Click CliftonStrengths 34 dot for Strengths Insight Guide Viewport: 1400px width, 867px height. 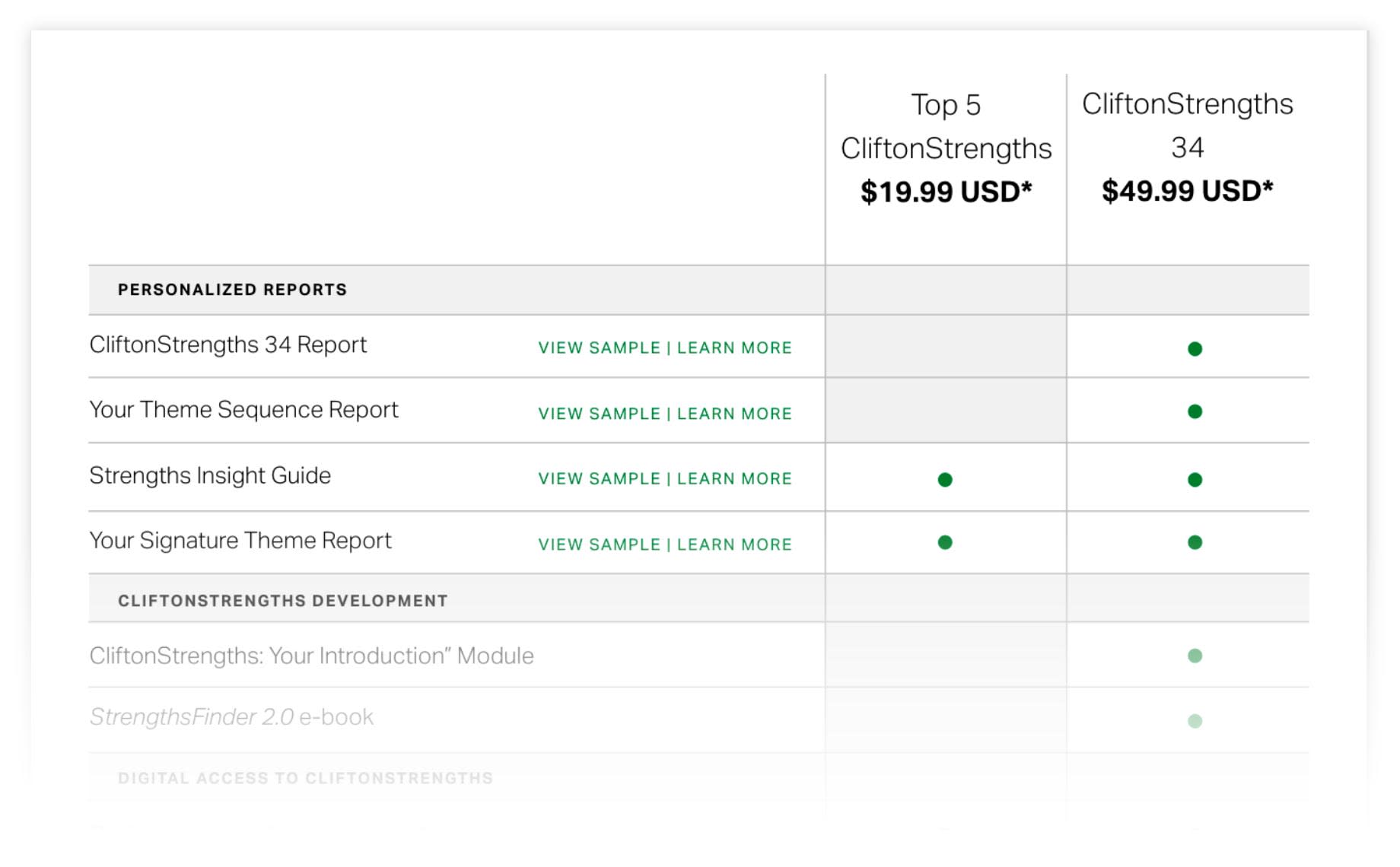pos(1195,480)
